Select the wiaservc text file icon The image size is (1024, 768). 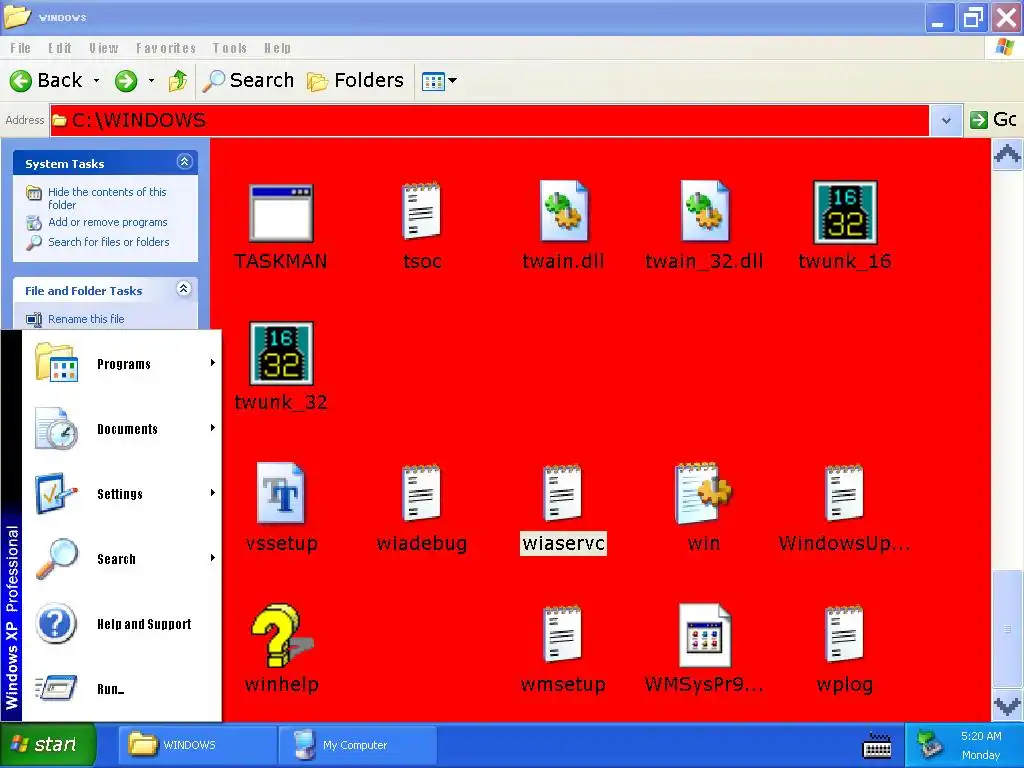pos(562,493)
